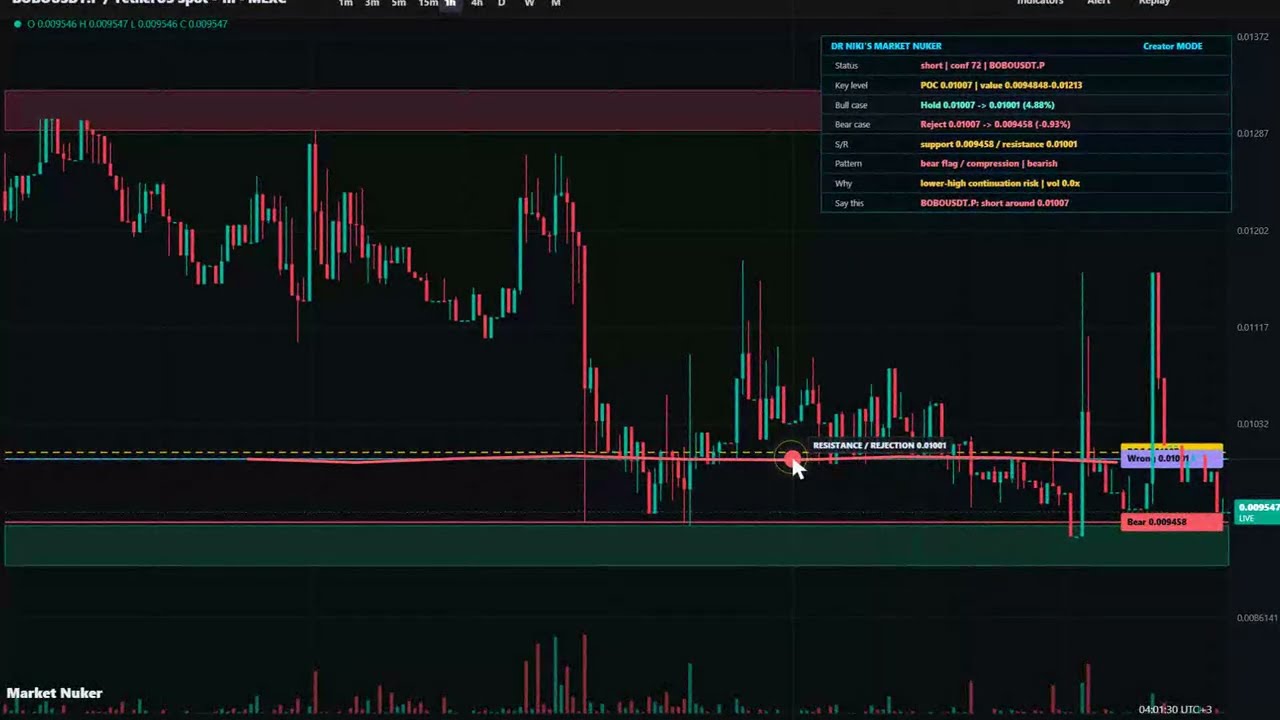Click the 0.01372 price axis label
The height and width of the screenshot is (720, 1280).
tap(1253, 37)
